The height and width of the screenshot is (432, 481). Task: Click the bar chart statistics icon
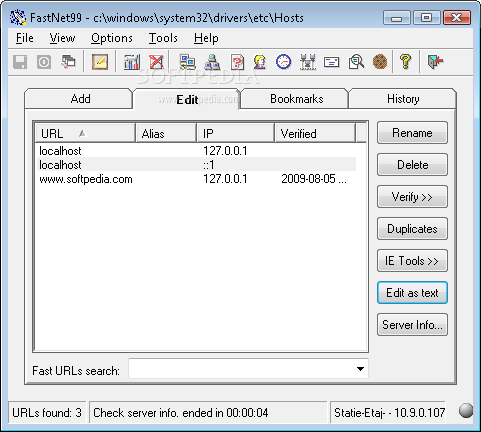[132, 62]
